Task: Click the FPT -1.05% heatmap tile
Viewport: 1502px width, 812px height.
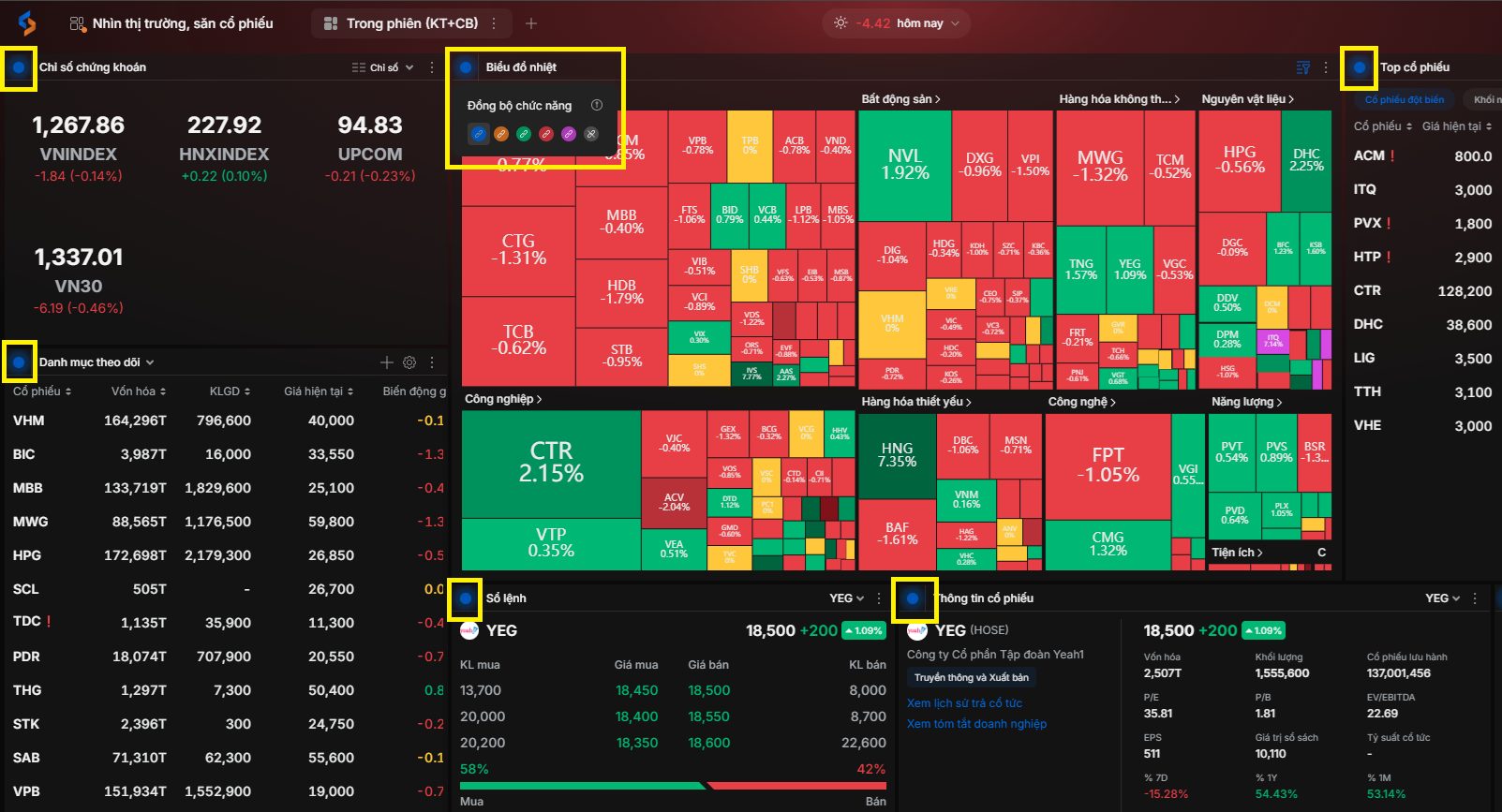Action: coord(1108,465)
